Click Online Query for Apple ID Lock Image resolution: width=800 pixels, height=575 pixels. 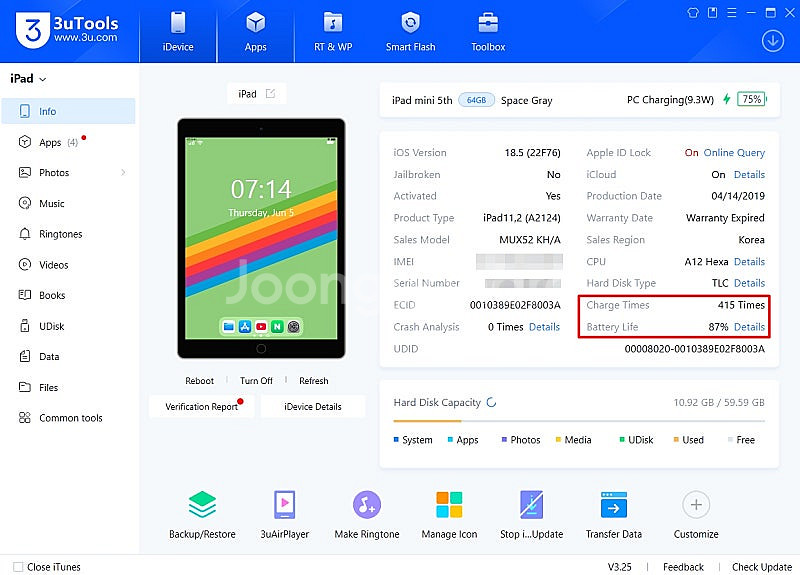tap(734, 153)
